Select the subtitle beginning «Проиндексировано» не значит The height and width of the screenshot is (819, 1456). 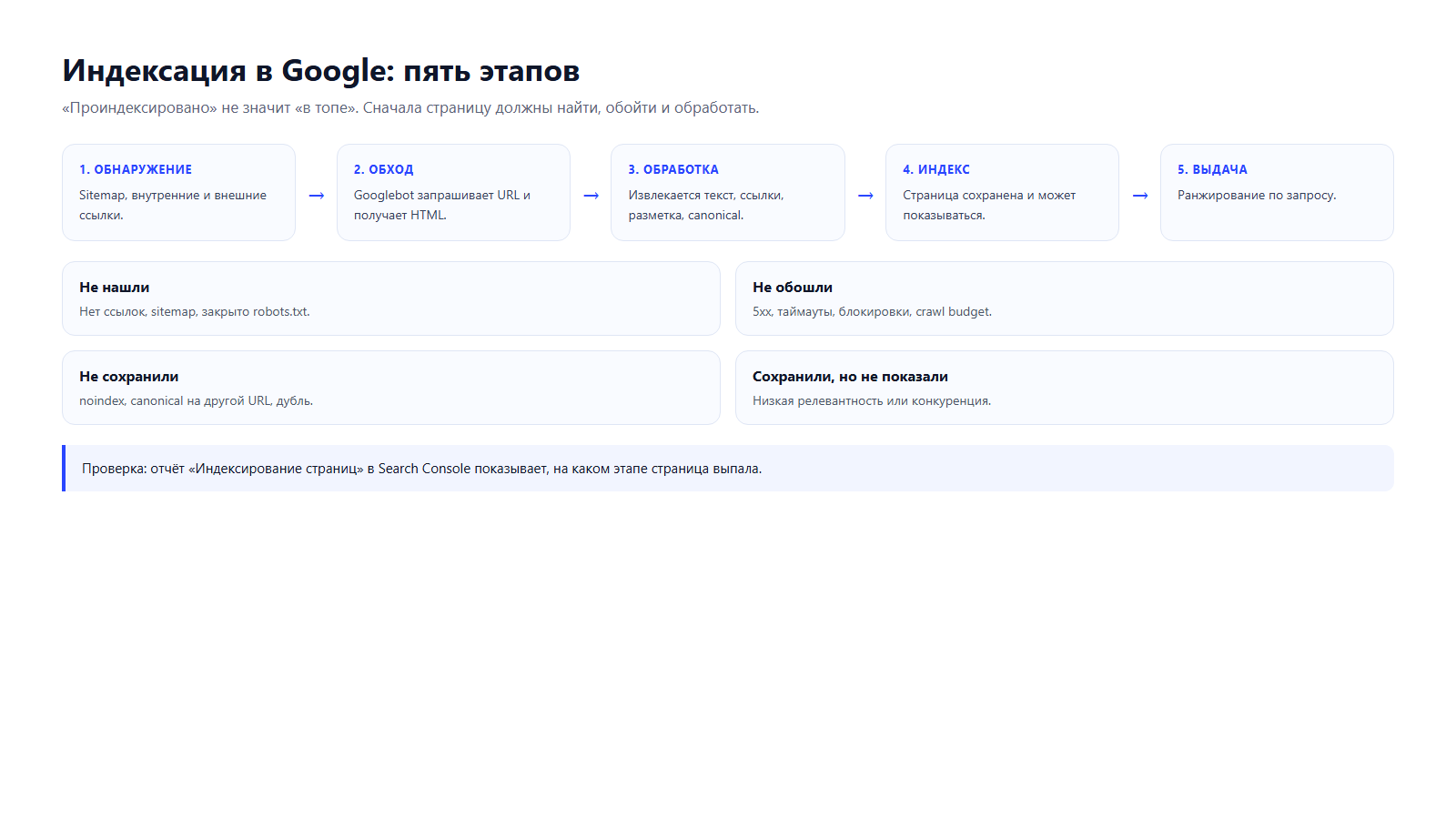410,107
